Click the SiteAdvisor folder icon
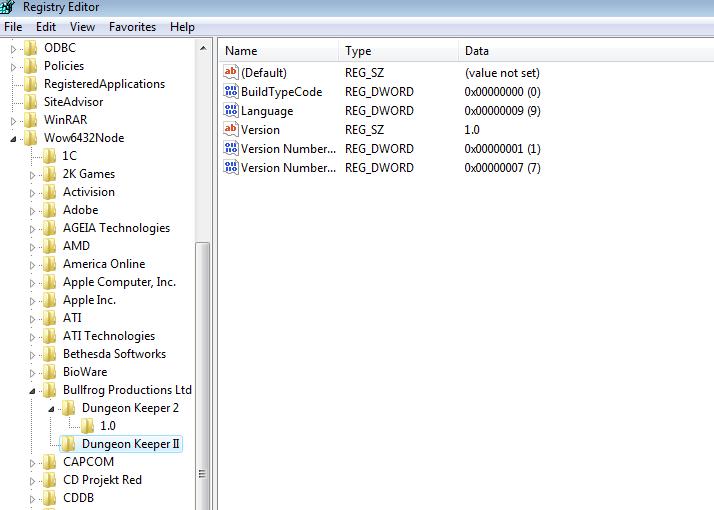Viewport: 714px width, 510px height. (31, 102)
